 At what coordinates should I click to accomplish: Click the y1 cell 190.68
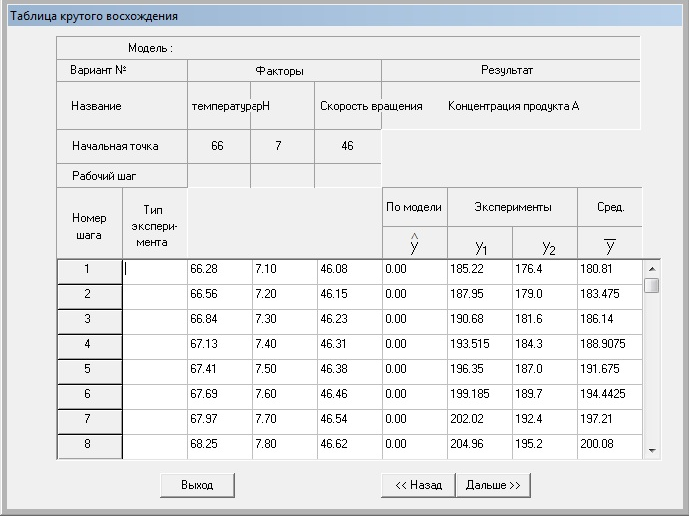tap(480, 322)
